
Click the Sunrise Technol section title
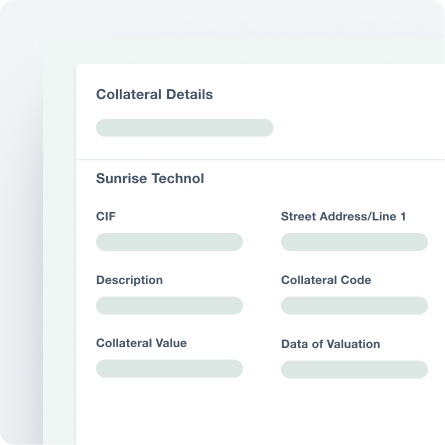click(150, 178)
